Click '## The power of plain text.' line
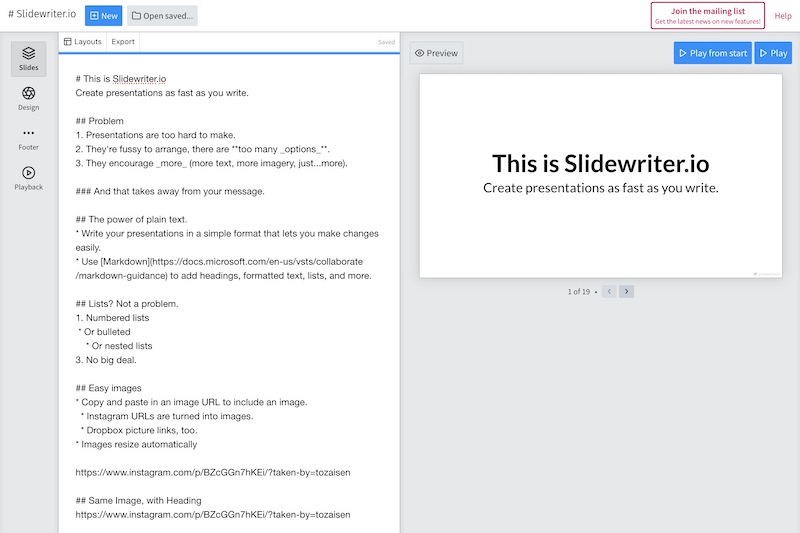The width and height of the screenshot is (800, 533). click(x=131, y=219)
